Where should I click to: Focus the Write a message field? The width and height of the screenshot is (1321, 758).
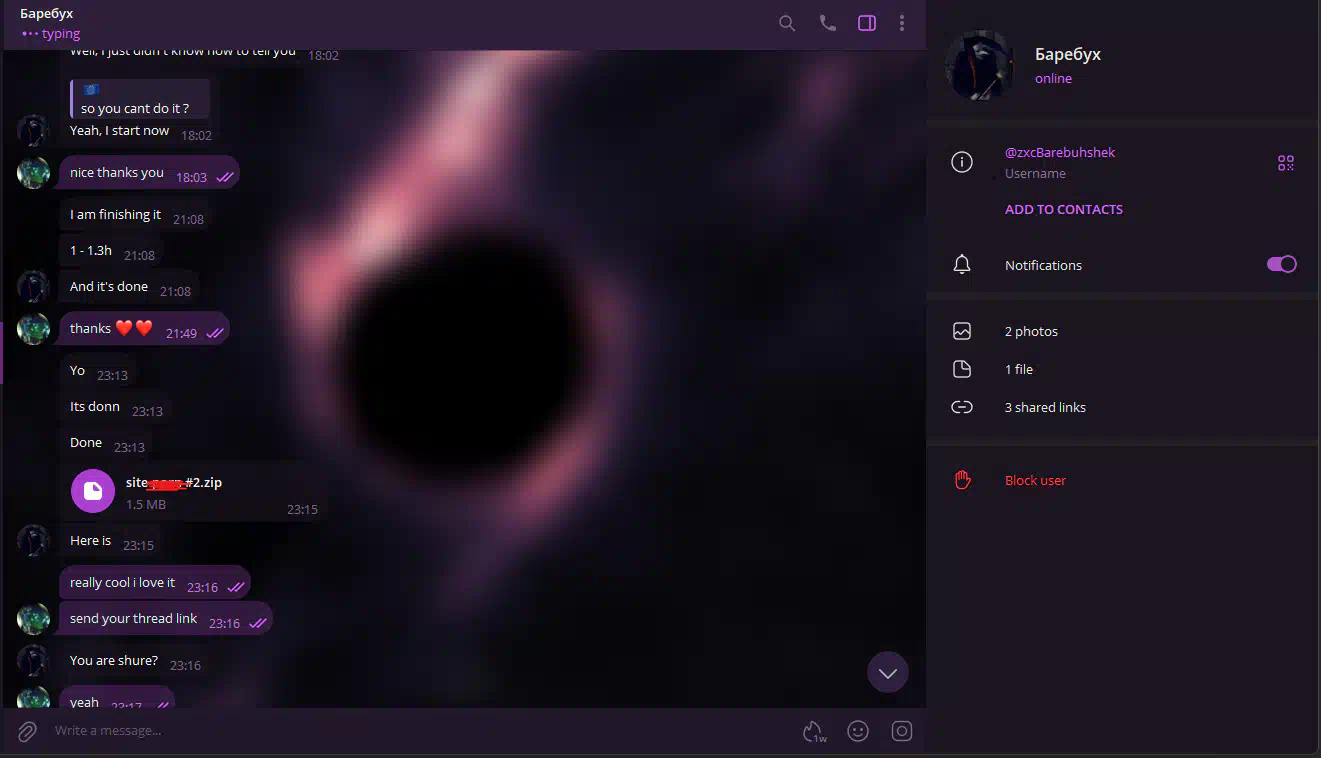click(420, 731)
